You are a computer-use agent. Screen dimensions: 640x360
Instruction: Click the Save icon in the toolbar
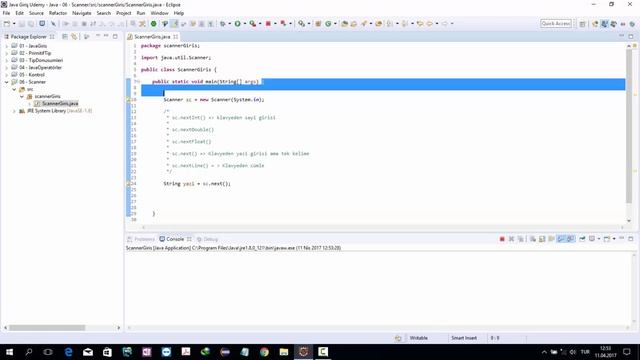pyautogui.click(x=22, y=24)
